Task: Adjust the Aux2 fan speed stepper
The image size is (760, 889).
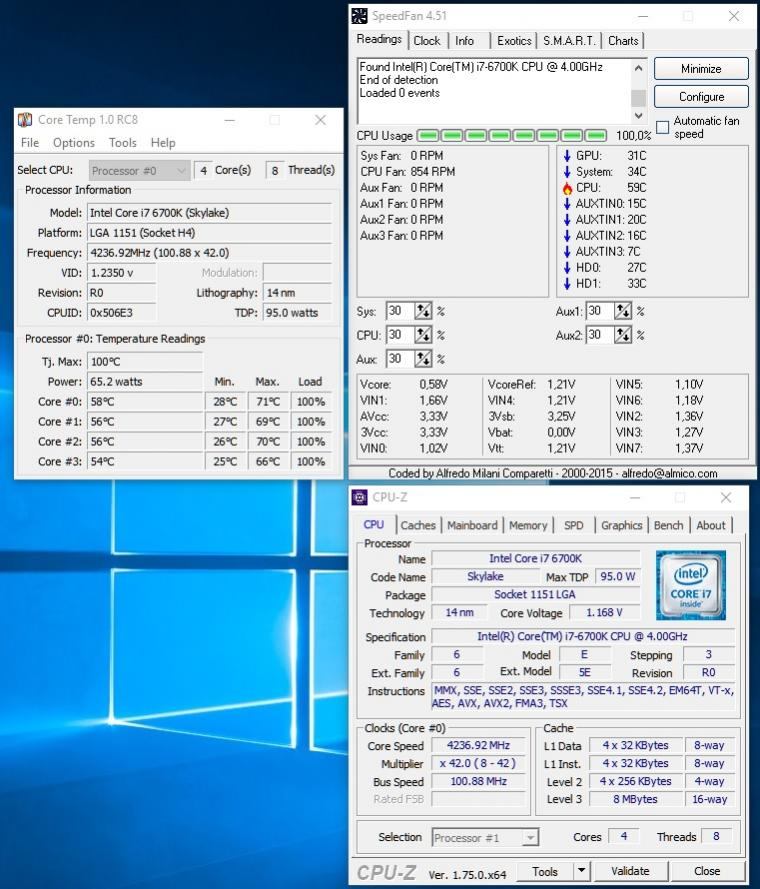Action: tap(623, 335)
